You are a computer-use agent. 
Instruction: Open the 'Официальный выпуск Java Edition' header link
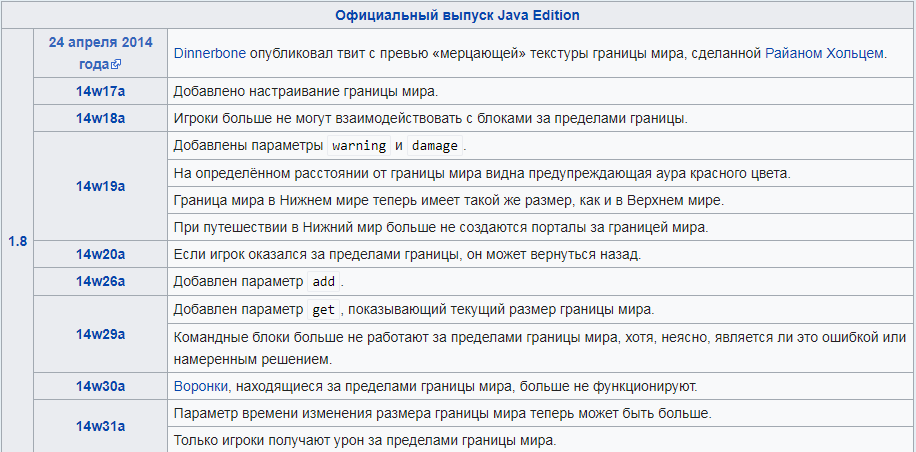pyautogui.click(x=457, y=15)
